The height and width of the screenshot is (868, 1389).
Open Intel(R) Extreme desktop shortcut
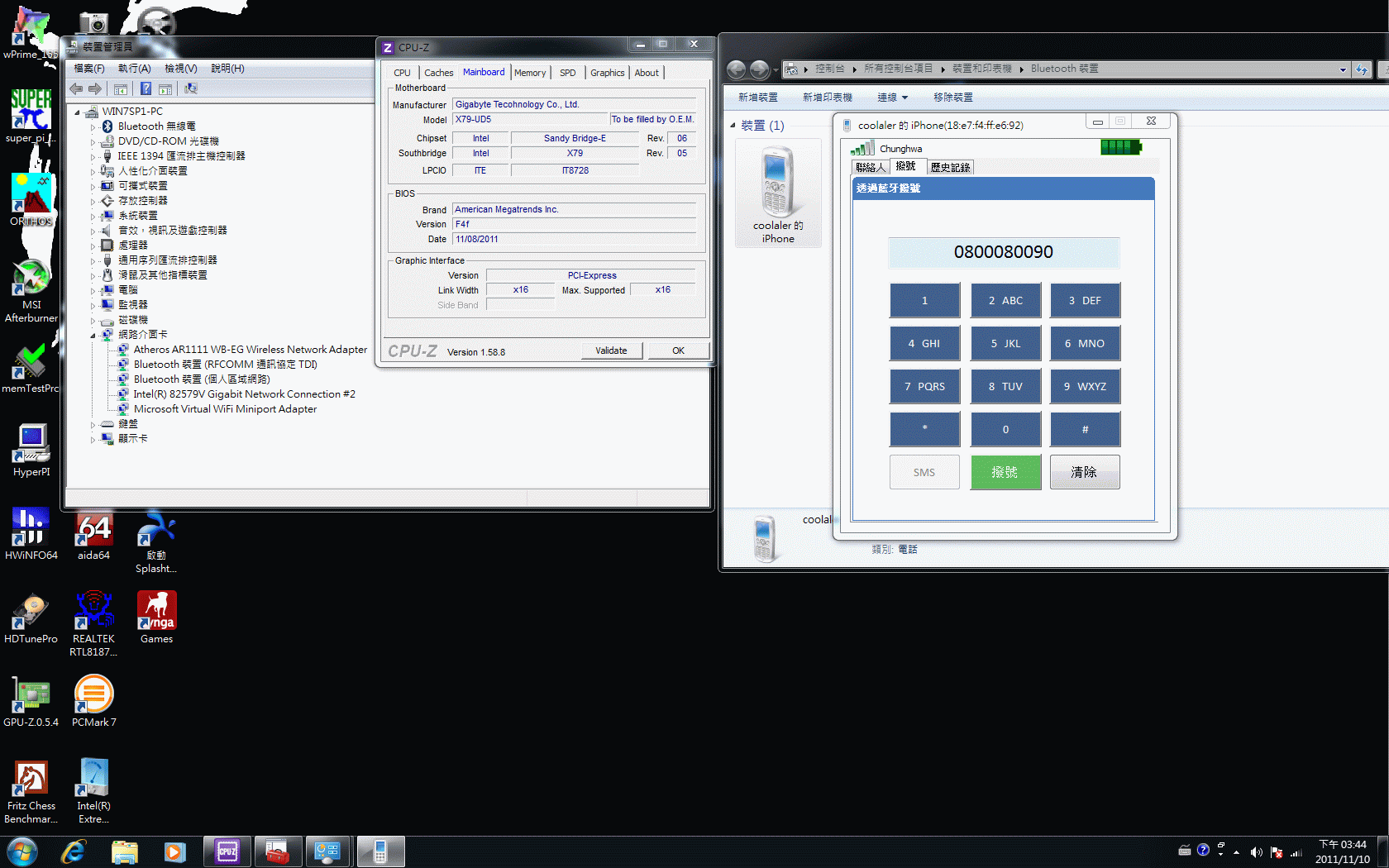[93, 792]
